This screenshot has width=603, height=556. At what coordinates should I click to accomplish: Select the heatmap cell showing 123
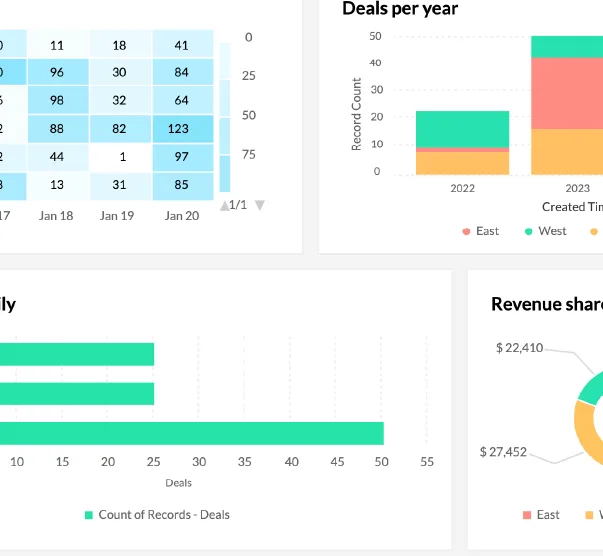pos(183,129)
